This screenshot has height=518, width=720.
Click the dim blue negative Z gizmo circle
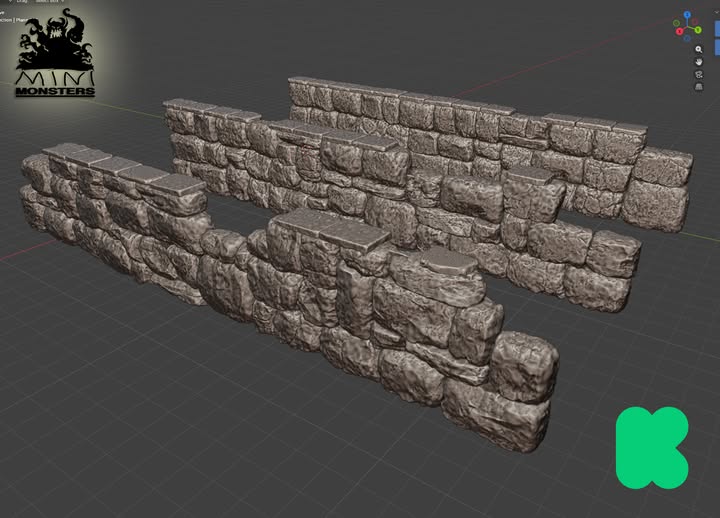[x=687, y=36]
